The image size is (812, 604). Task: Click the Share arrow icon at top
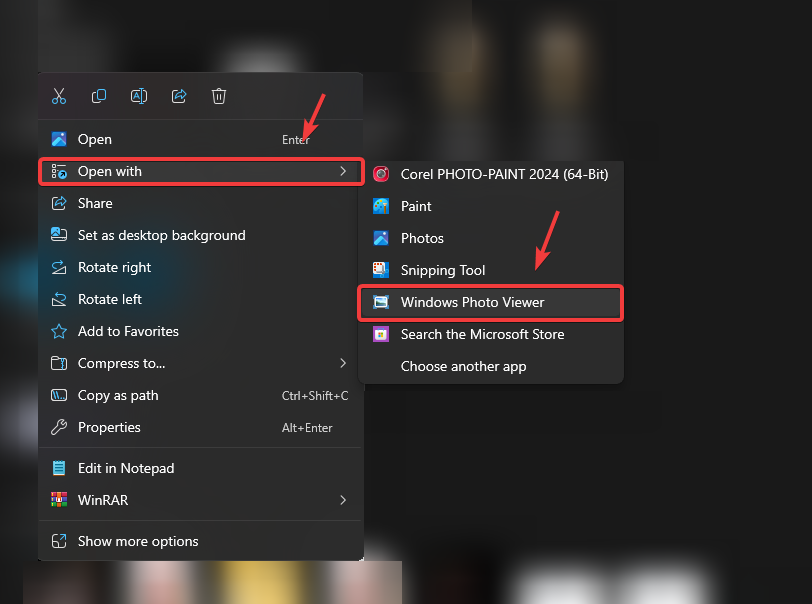(x=179, y=96)
